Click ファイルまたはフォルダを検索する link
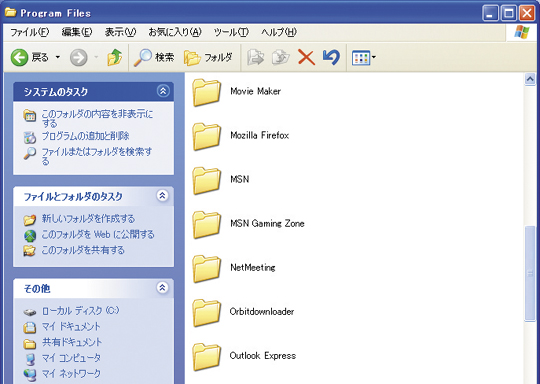Image resolution: width=540 pixels, height=384 pixels. tap(97, 156)
